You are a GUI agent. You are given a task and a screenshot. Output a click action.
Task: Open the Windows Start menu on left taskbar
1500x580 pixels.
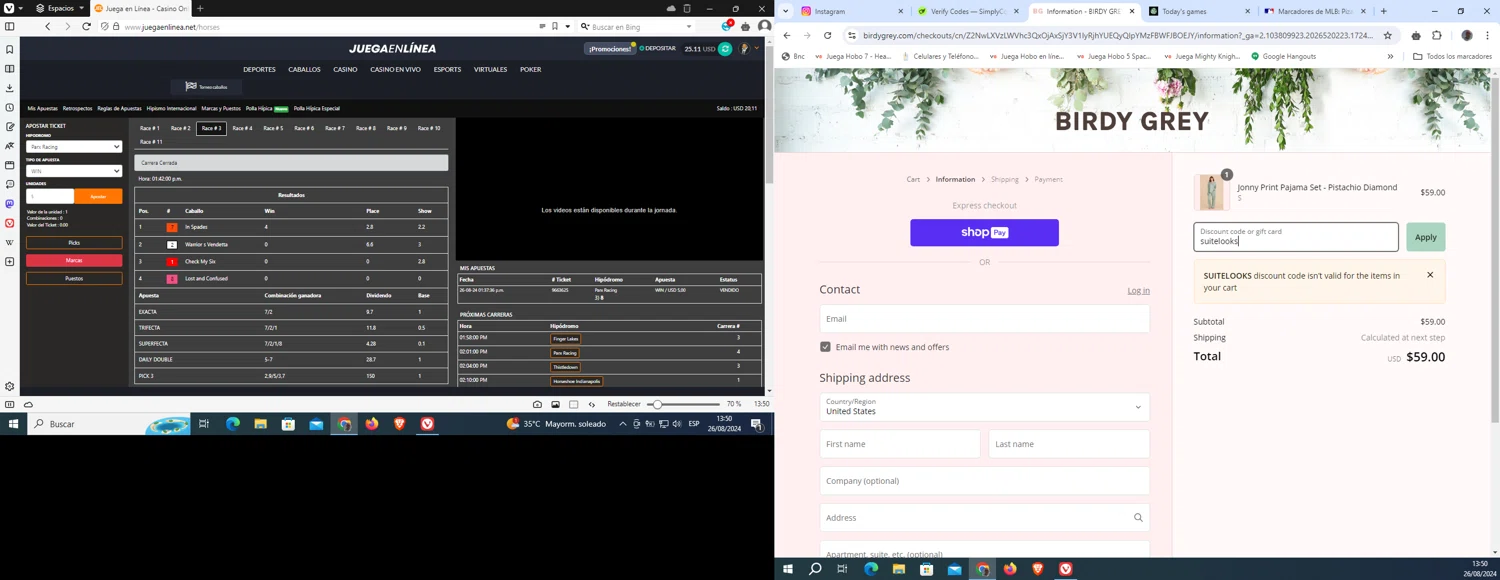[x=14, y=424]
